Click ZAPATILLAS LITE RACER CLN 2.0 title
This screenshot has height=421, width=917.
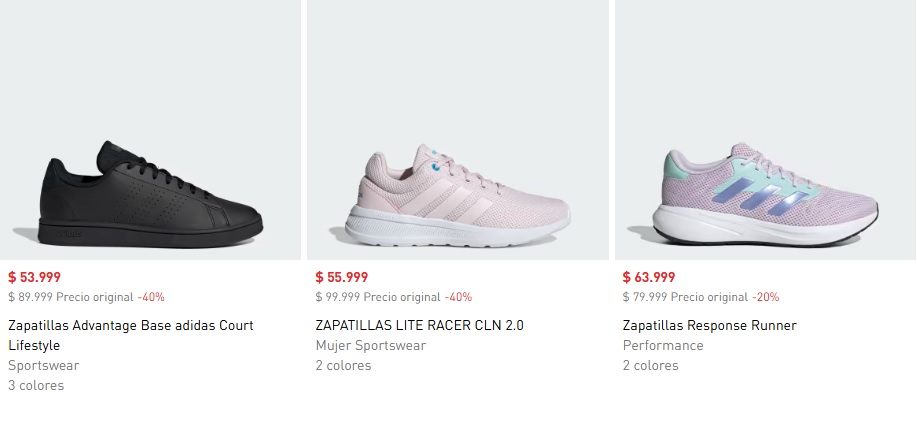click(x=419, y=325)
